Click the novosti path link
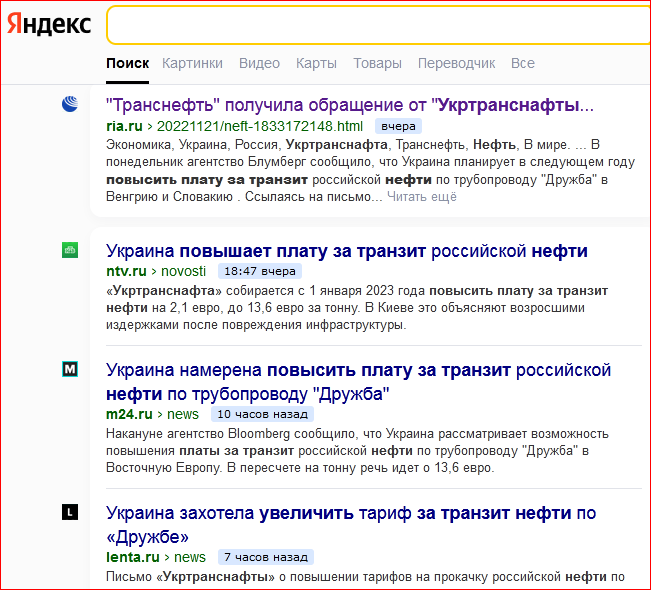The height and width of the screenshot is (590, 651). point(184,271)
